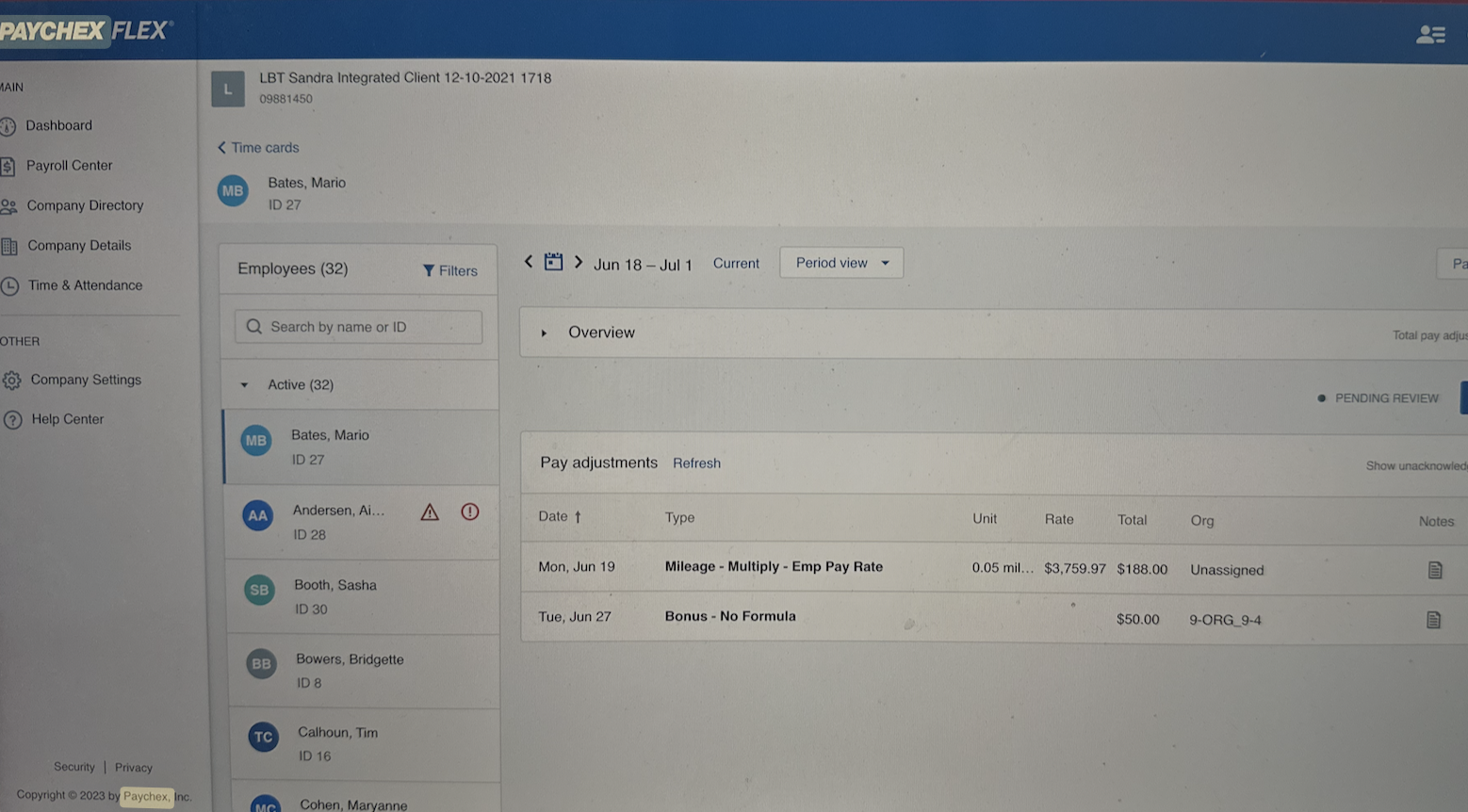The width and height of the screenshot is (1468, 812).
Task: Open the calendar date picker icon
Action: tap(553, 262)
